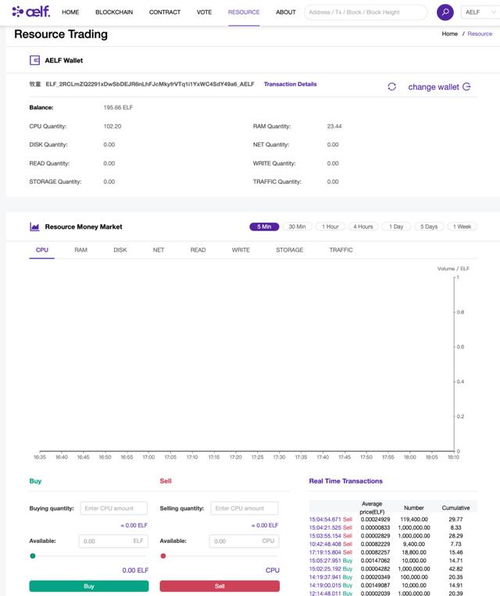Open the BLOCKCHAIN menu
The image size is (500, 596).
click(114, 12)
